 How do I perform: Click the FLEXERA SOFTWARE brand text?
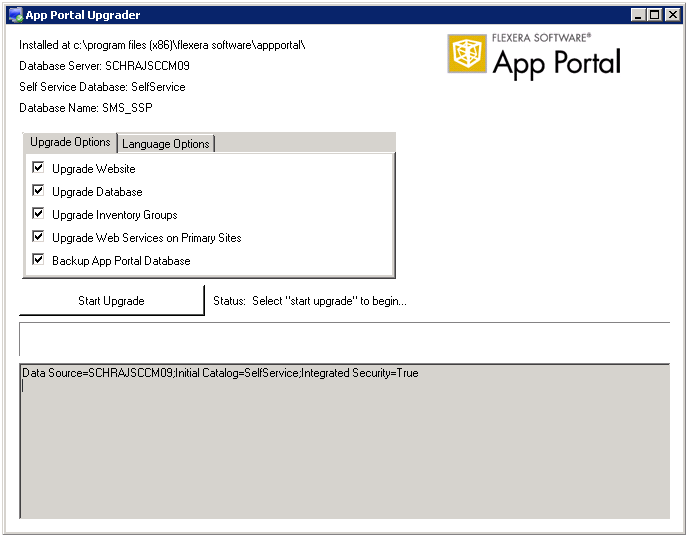(541, 38)
